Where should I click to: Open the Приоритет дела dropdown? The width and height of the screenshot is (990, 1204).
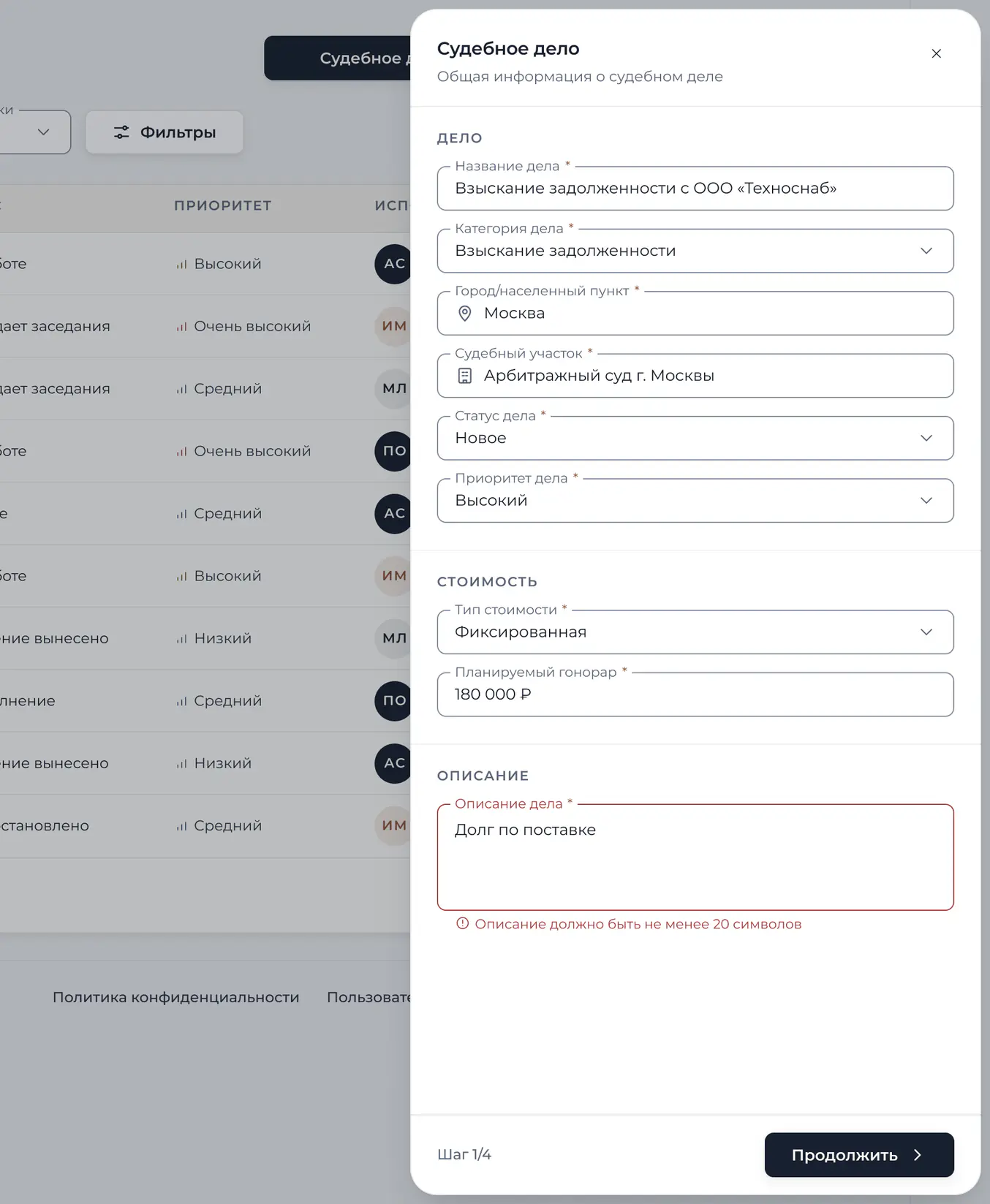click(695, 501)
